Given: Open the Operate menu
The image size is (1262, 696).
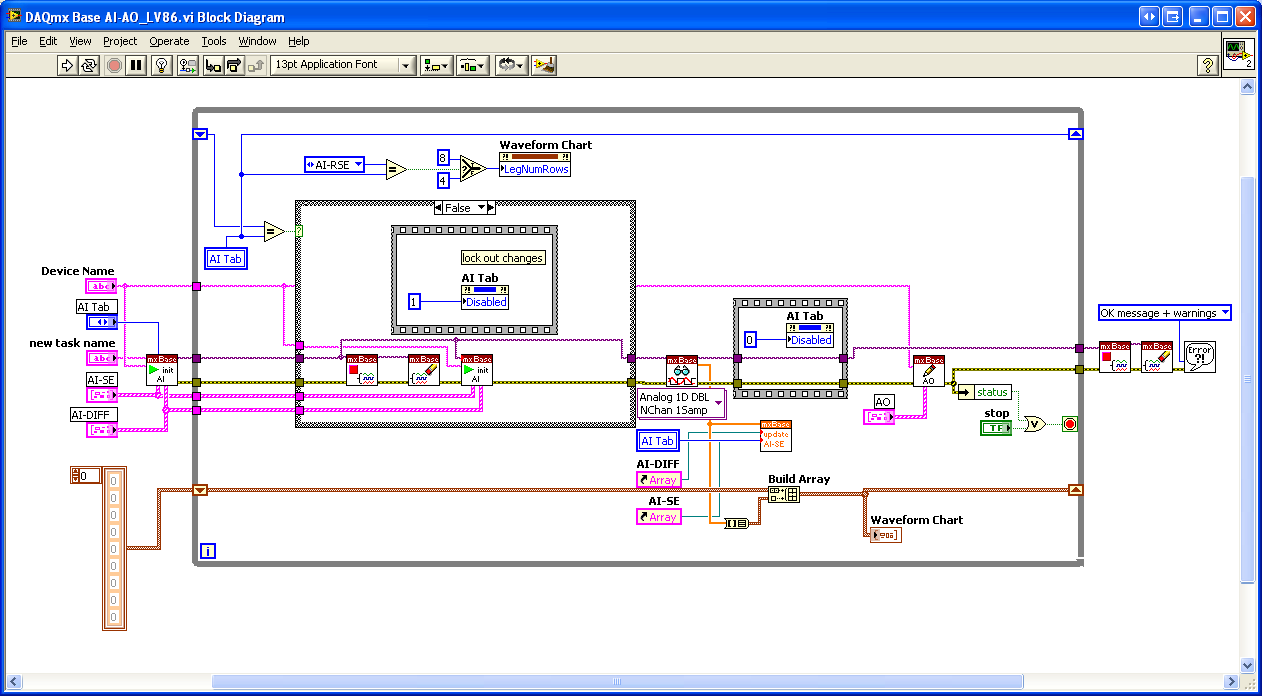Looking at the screenshot, I should coord(169,41).
